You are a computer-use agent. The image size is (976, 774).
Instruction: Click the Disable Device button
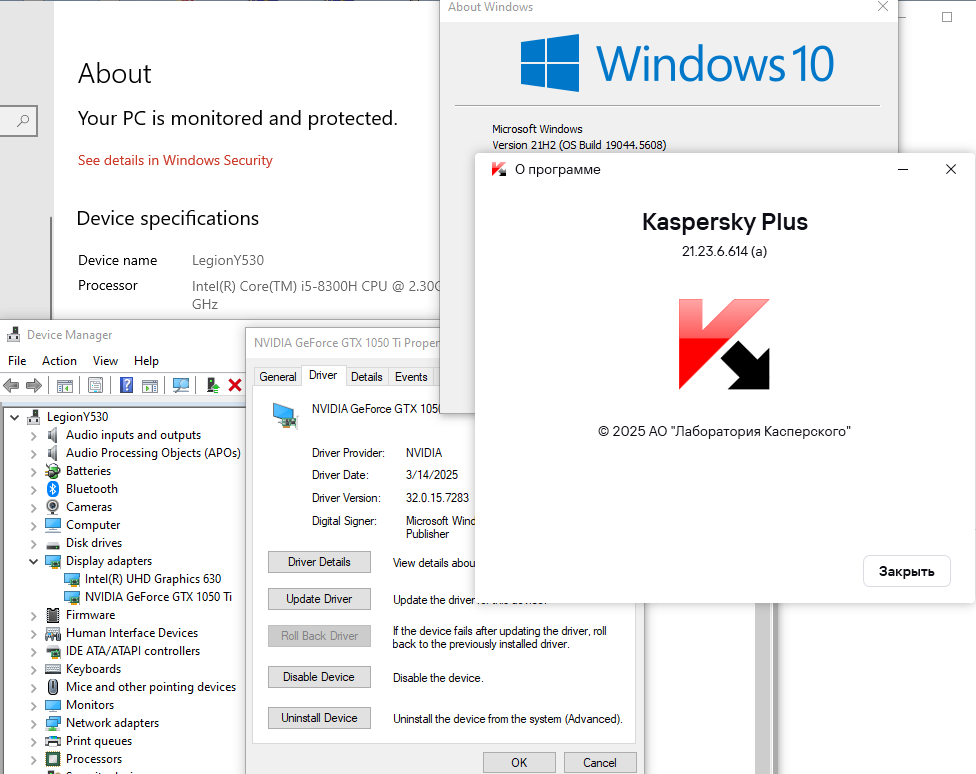pyautogui.click(x=319, y=677)
